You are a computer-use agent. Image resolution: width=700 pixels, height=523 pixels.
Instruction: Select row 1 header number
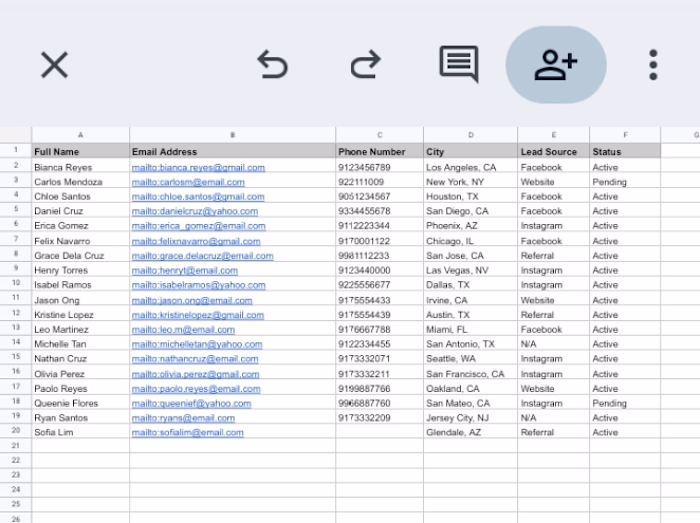pyautogui.click(x=16, y=150)
